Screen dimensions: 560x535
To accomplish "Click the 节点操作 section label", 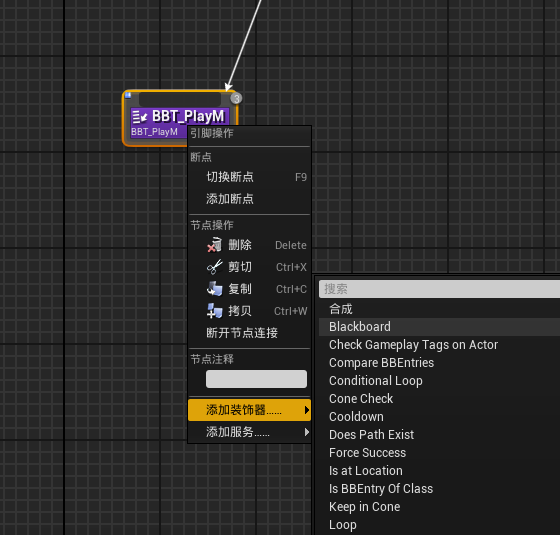I will coord(212,225).
